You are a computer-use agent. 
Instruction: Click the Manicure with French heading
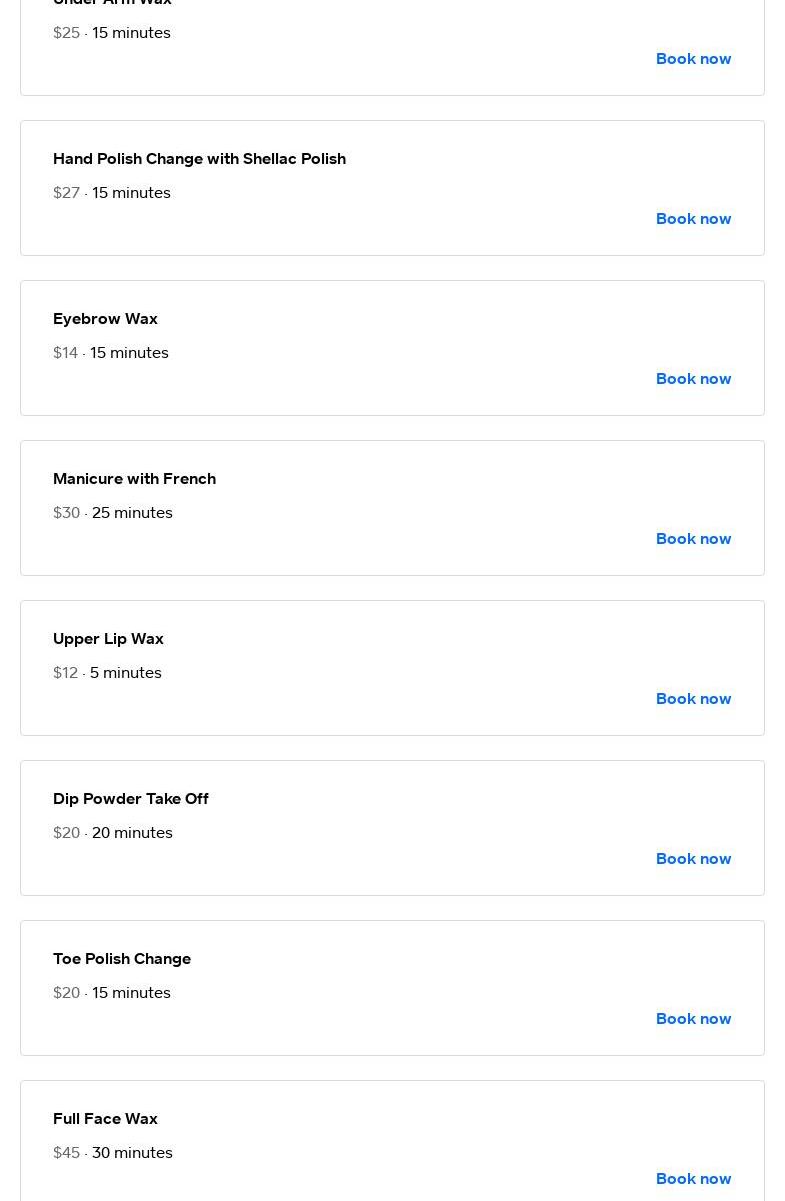[x=134, y=479]
